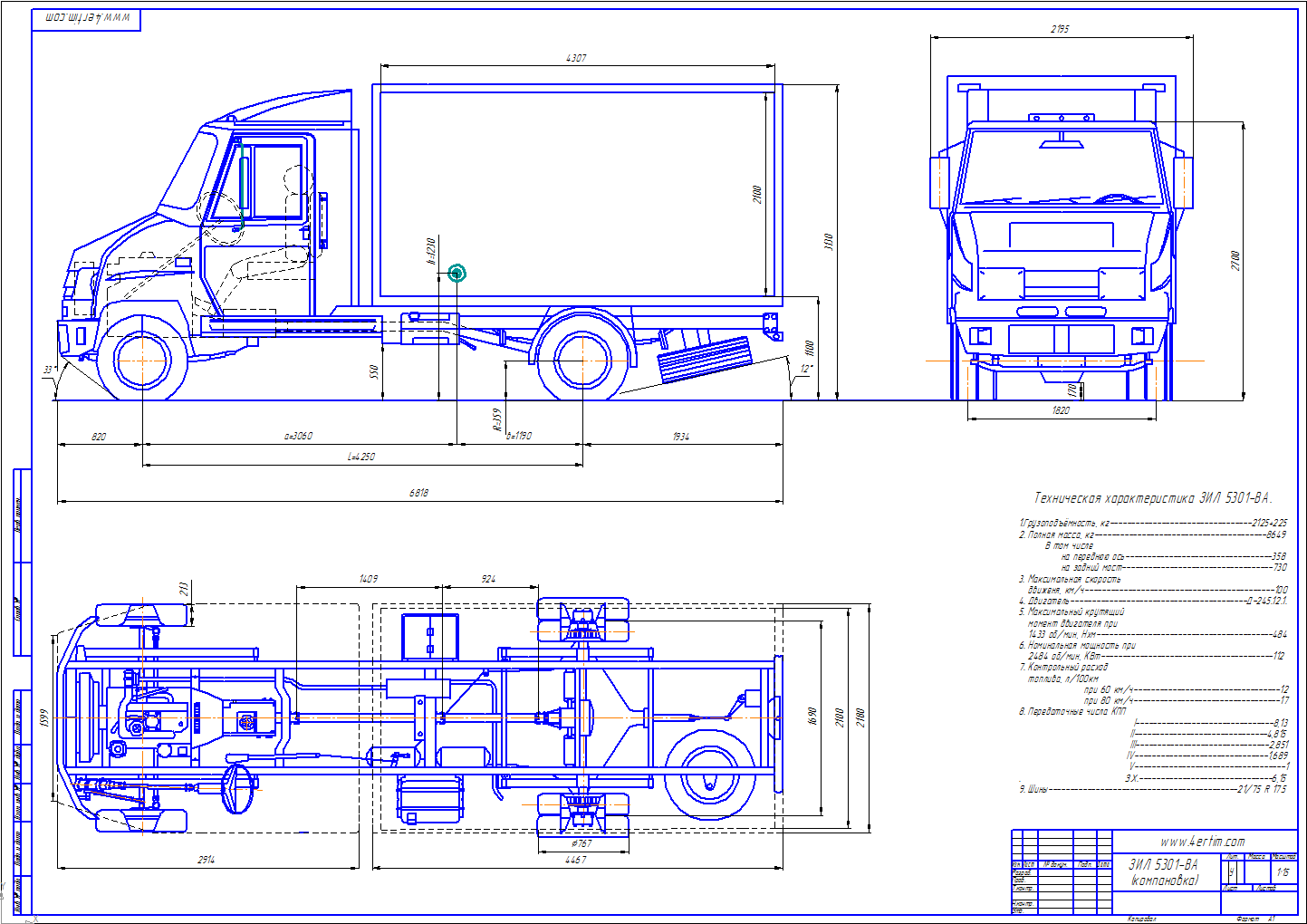Click the 'при 60 км/ч' fuel row
The image size is (1307, 924).
tap(1186, 689)
